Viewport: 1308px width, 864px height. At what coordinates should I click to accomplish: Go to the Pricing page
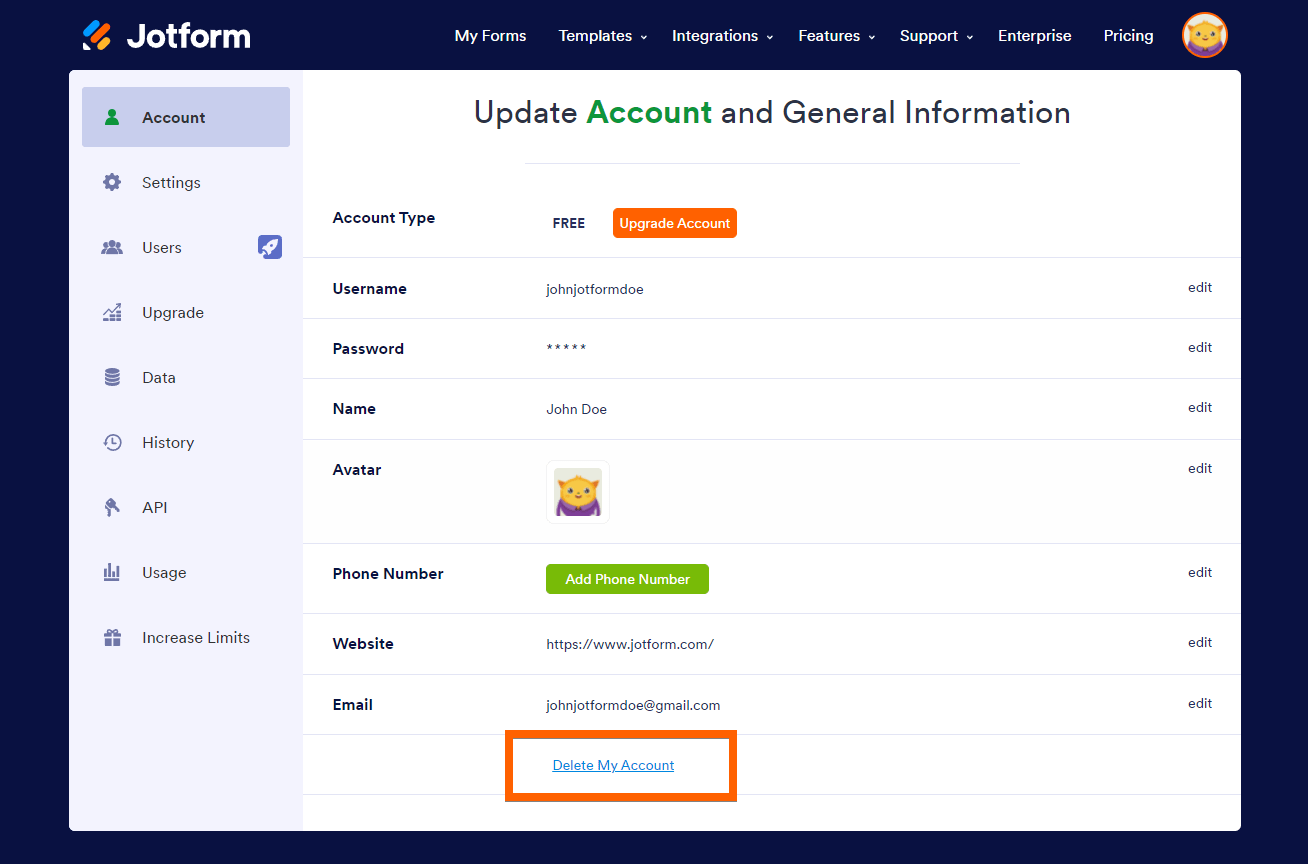1128,36
